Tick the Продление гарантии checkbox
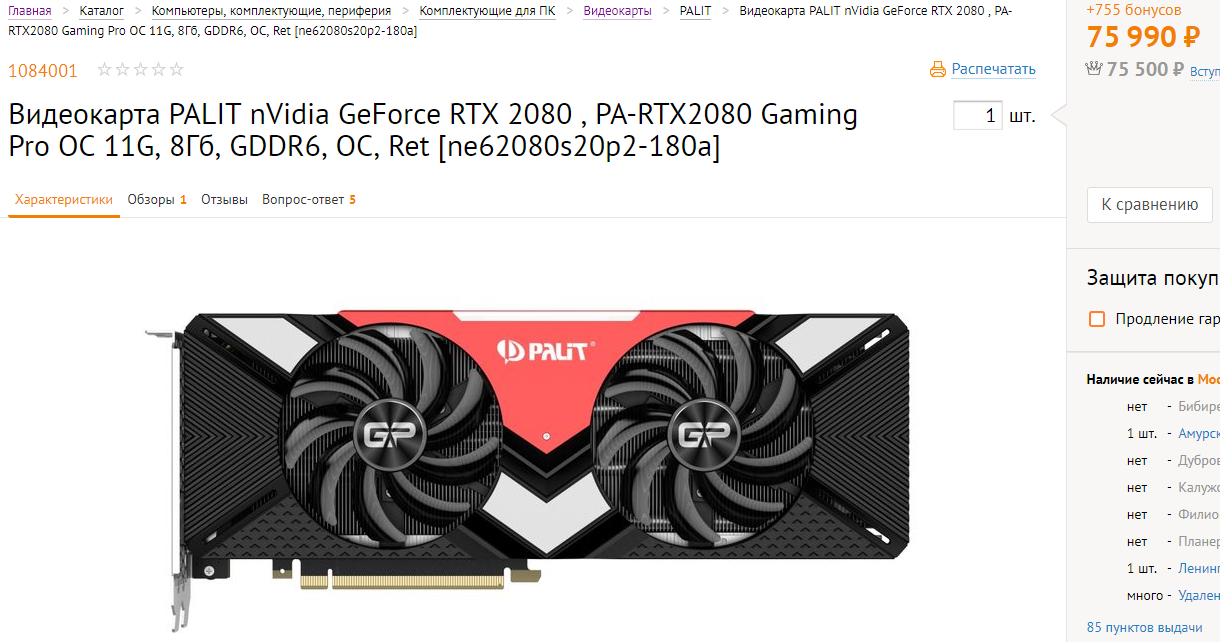 point(1097,319)
